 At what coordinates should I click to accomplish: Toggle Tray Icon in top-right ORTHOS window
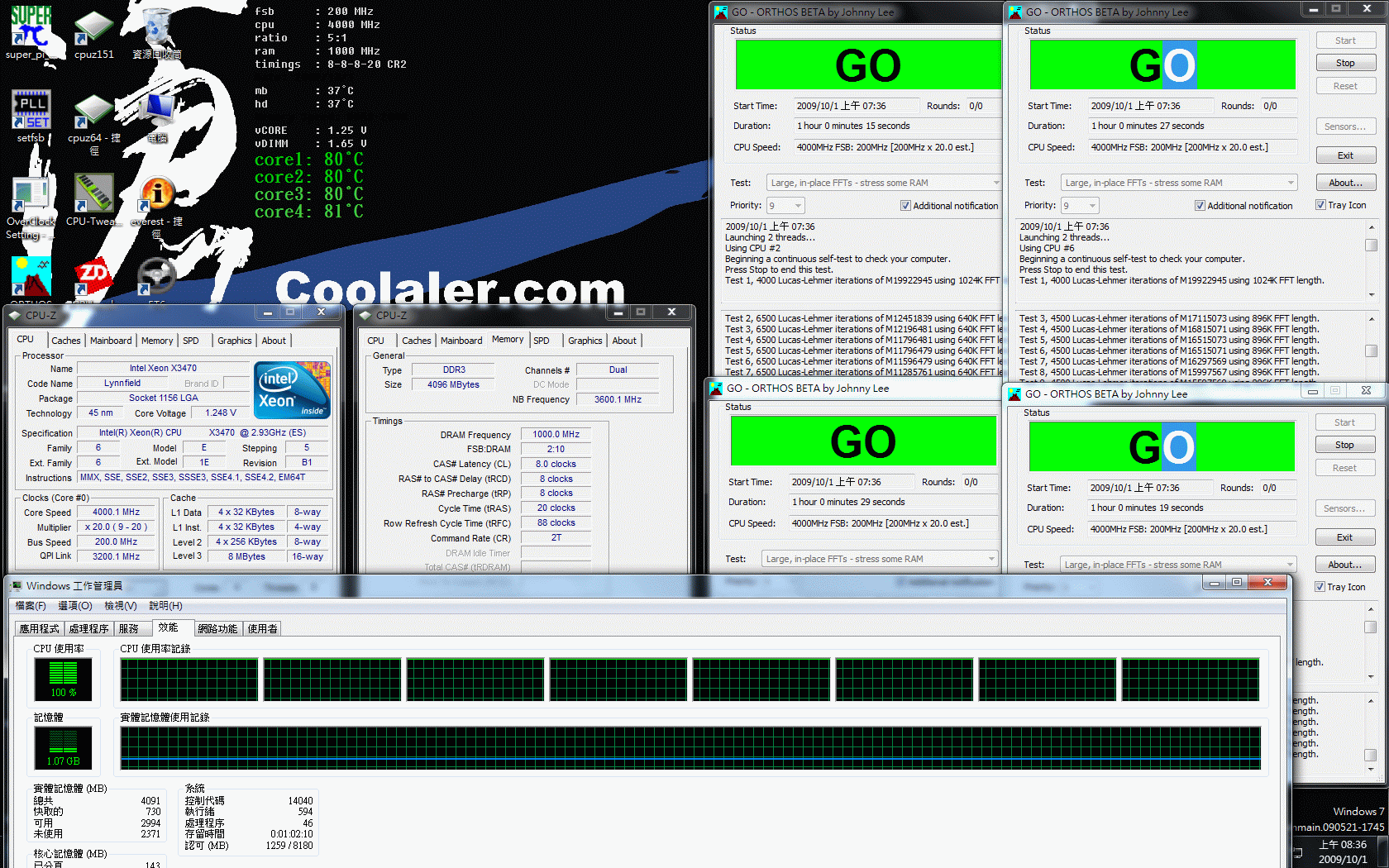[1321, 205]
